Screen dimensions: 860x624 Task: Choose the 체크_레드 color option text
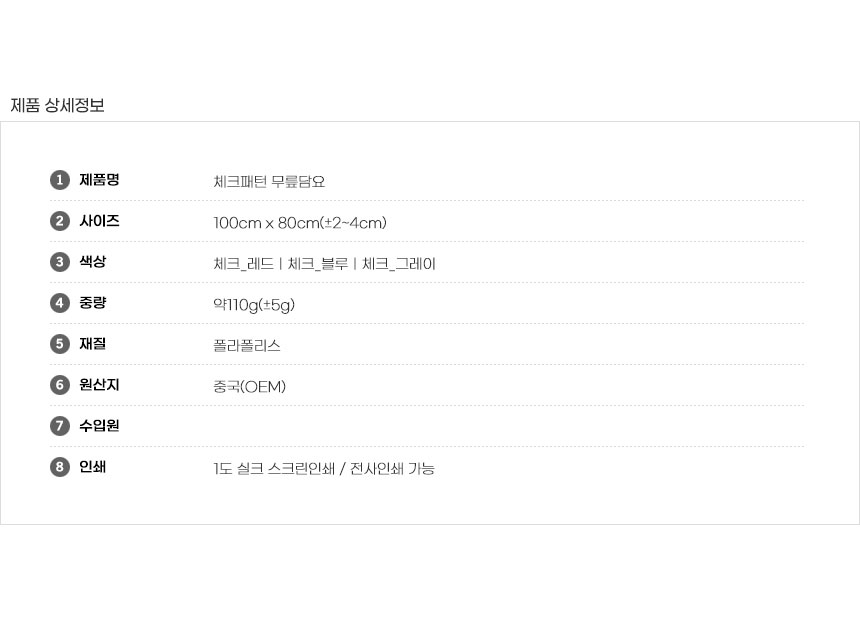[x=245, y=264]
